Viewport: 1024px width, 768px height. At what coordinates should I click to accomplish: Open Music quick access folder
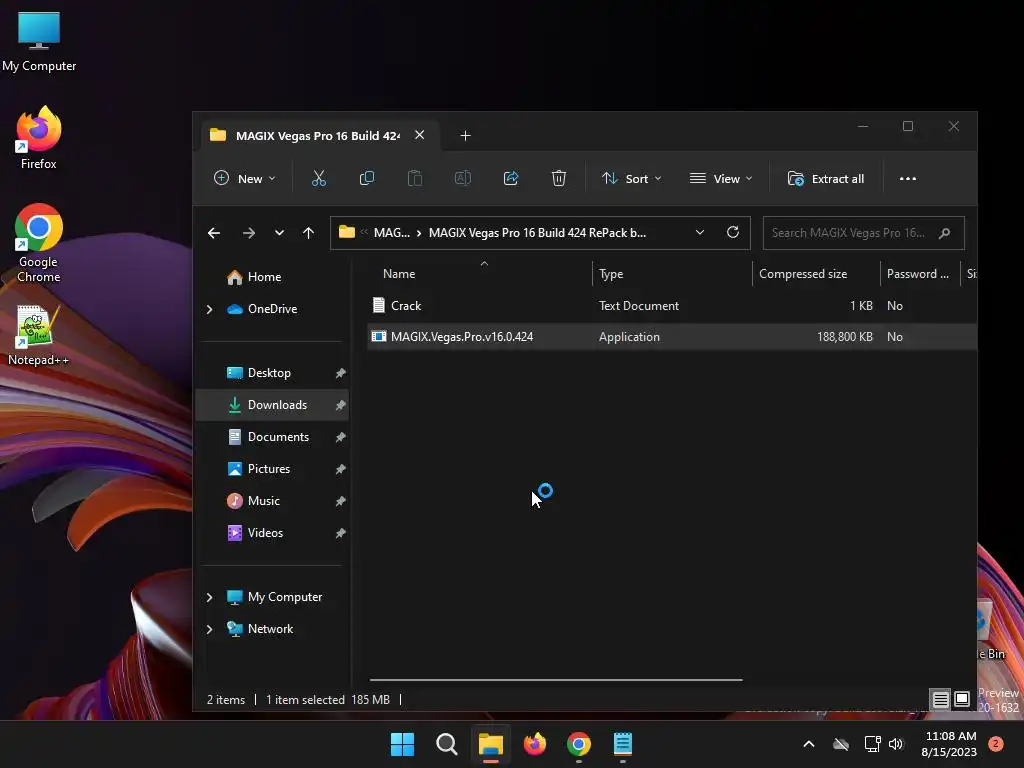click(x=263, y=501)
